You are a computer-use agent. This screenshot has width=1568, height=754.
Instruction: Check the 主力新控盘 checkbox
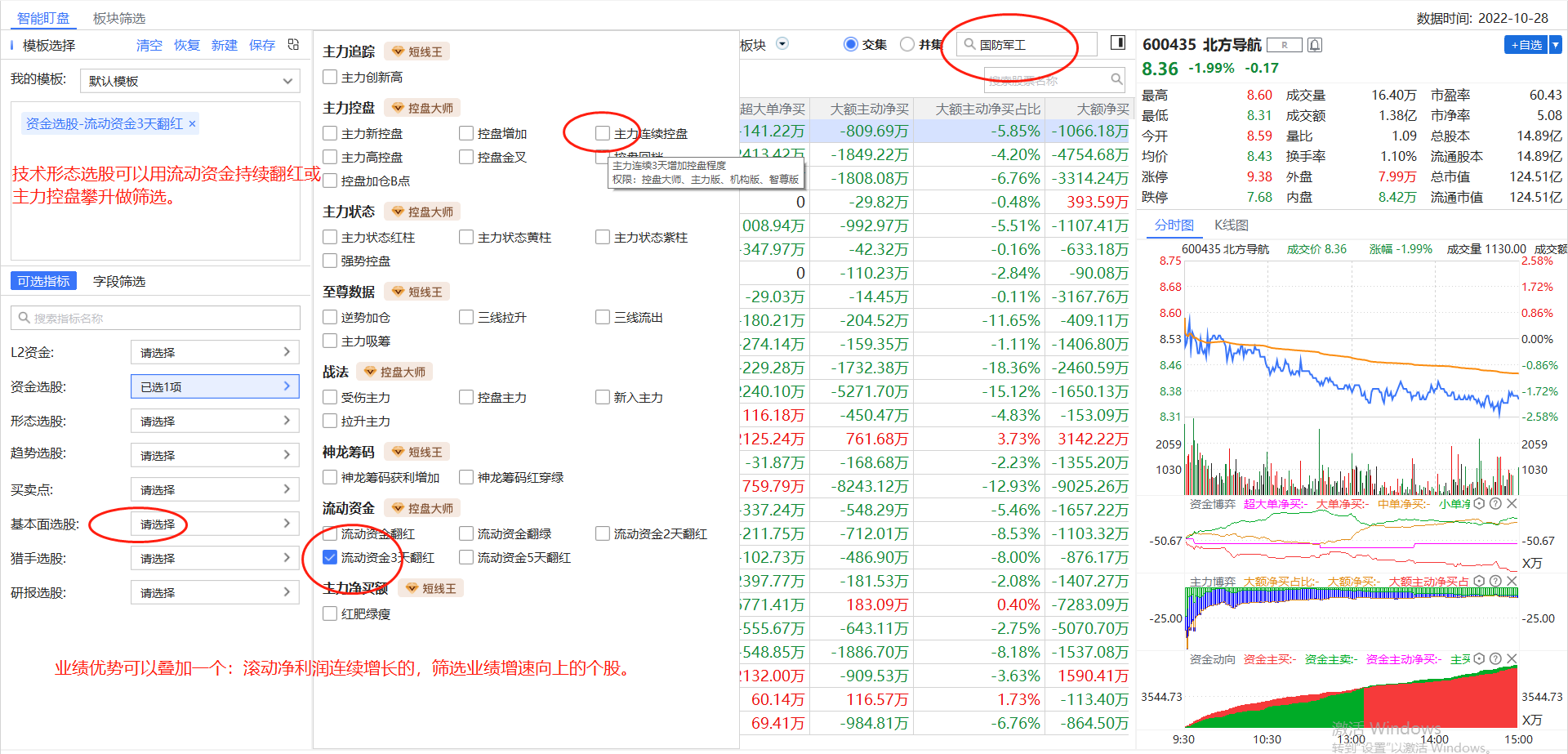(330, 133)
